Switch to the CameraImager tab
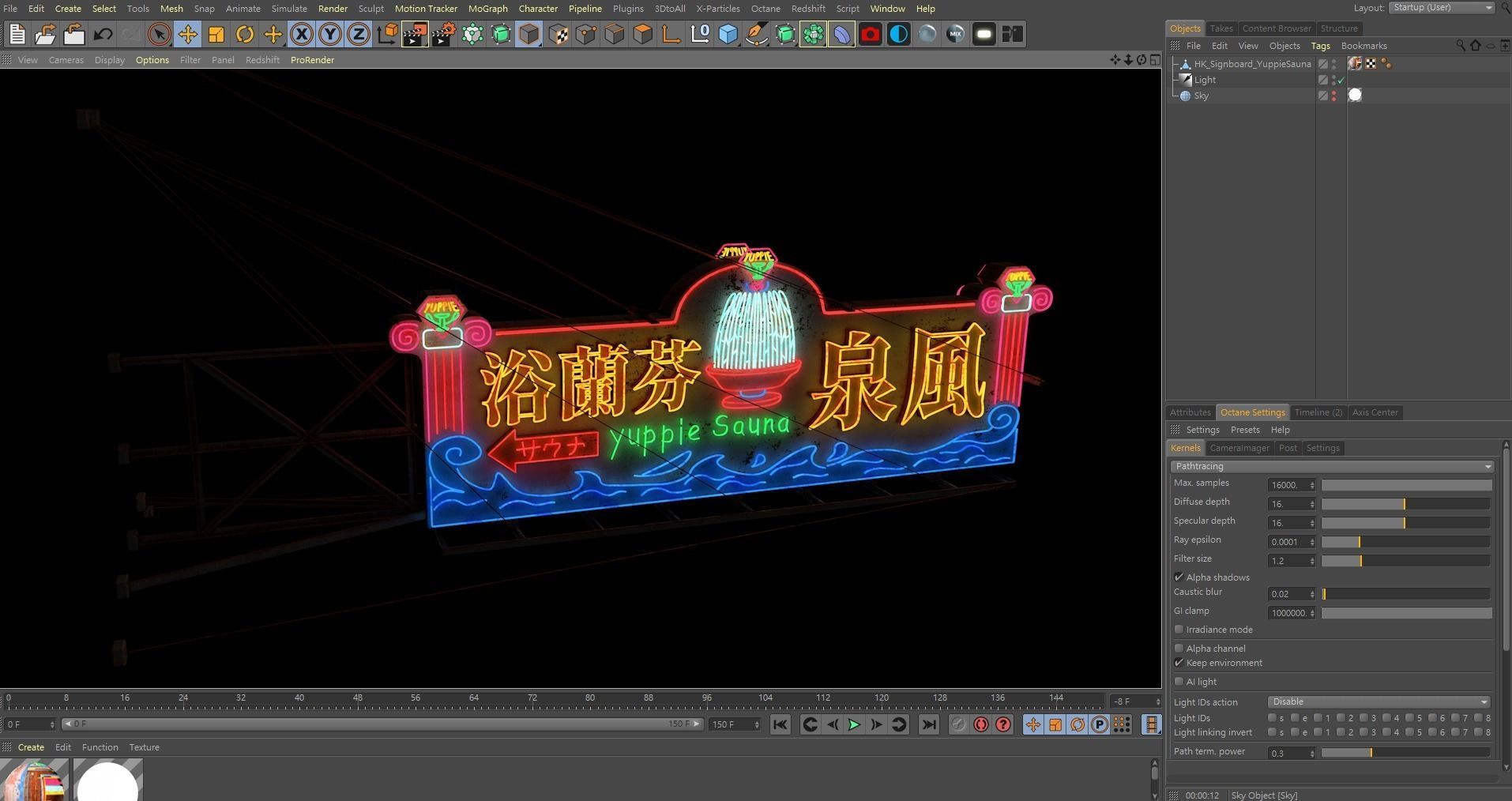The height and width of the screenshot is (801, 1512). (1239, 448)
